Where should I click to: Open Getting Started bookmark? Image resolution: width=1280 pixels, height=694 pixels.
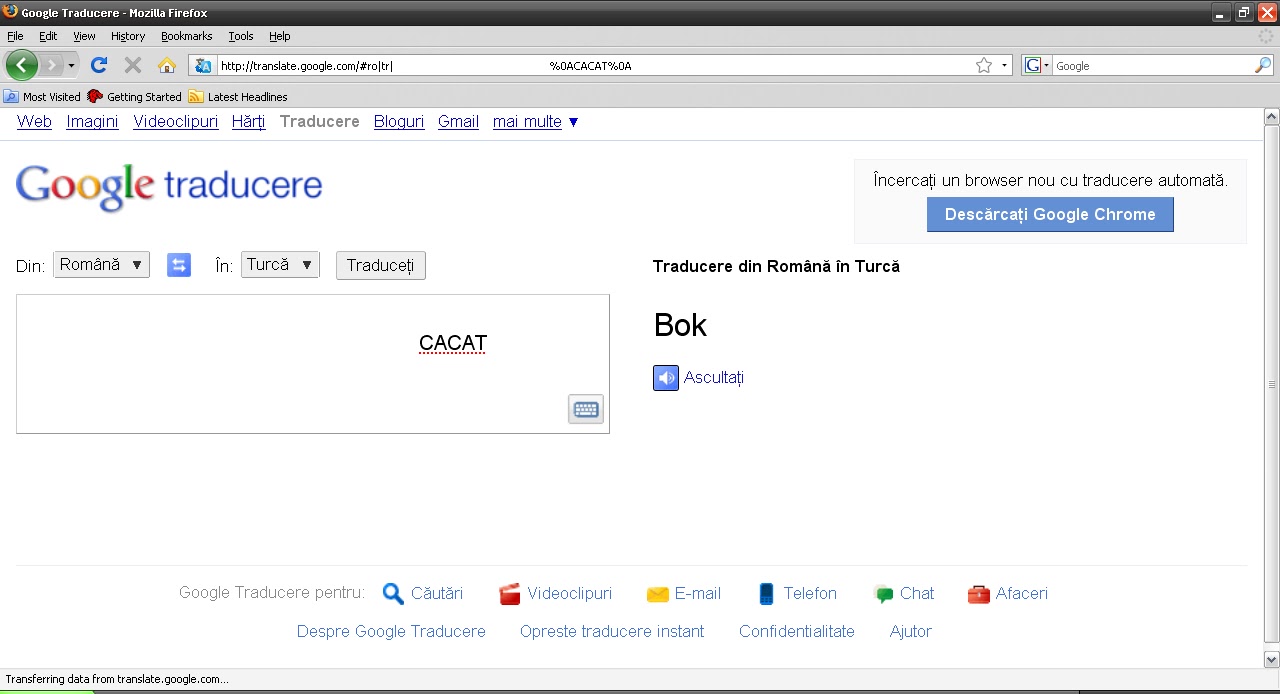pos(135,97)
